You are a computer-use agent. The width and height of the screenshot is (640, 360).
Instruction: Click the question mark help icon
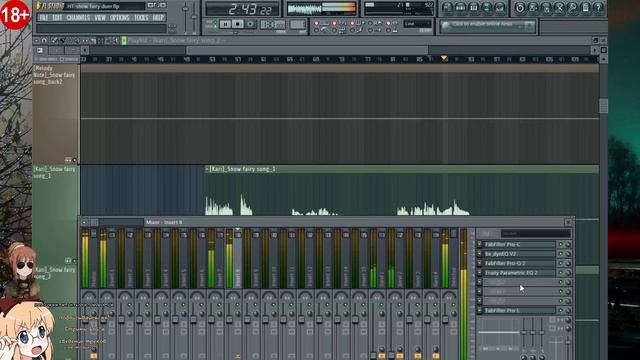[x=598, y=7]
